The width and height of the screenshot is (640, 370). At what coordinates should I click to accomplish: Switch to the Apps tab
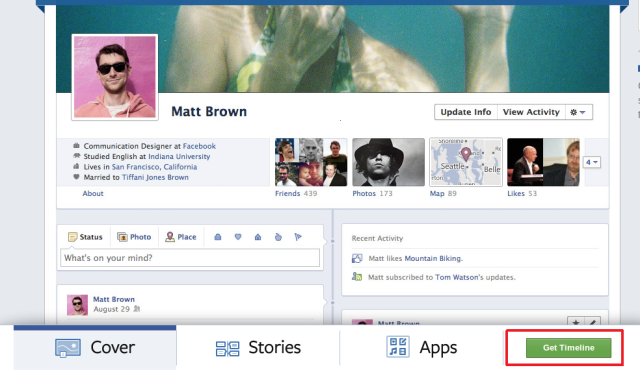(x=421, y=348)
